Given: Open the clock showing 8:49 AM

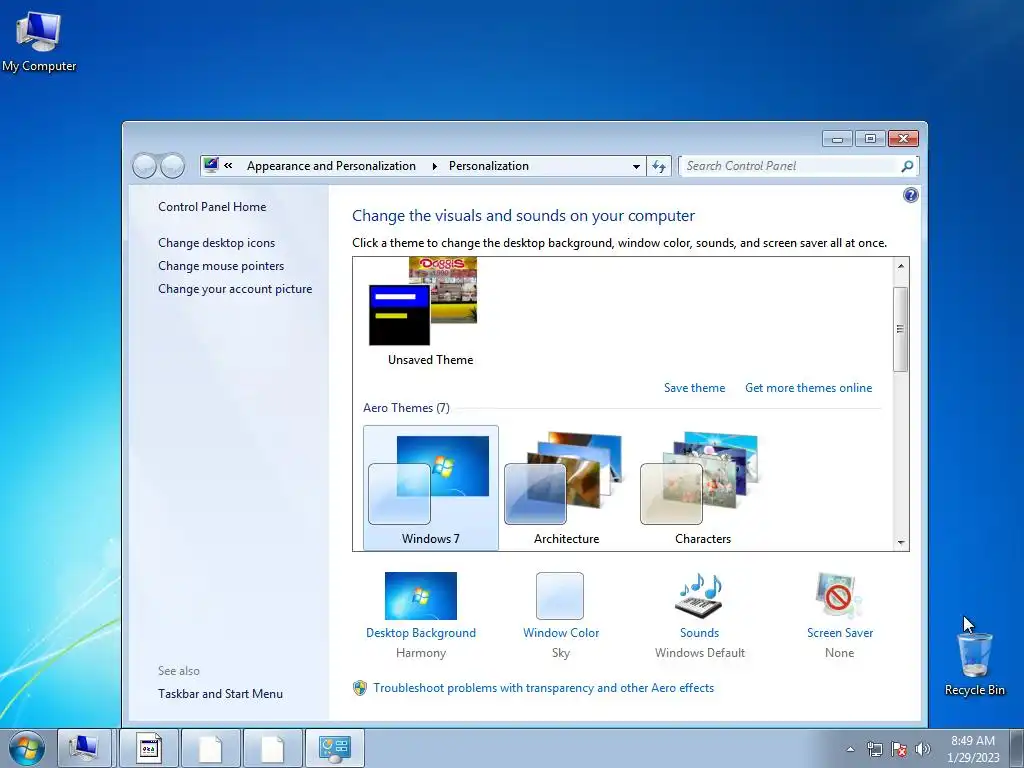Looking at the screenshot, I should tap(973, 749).
